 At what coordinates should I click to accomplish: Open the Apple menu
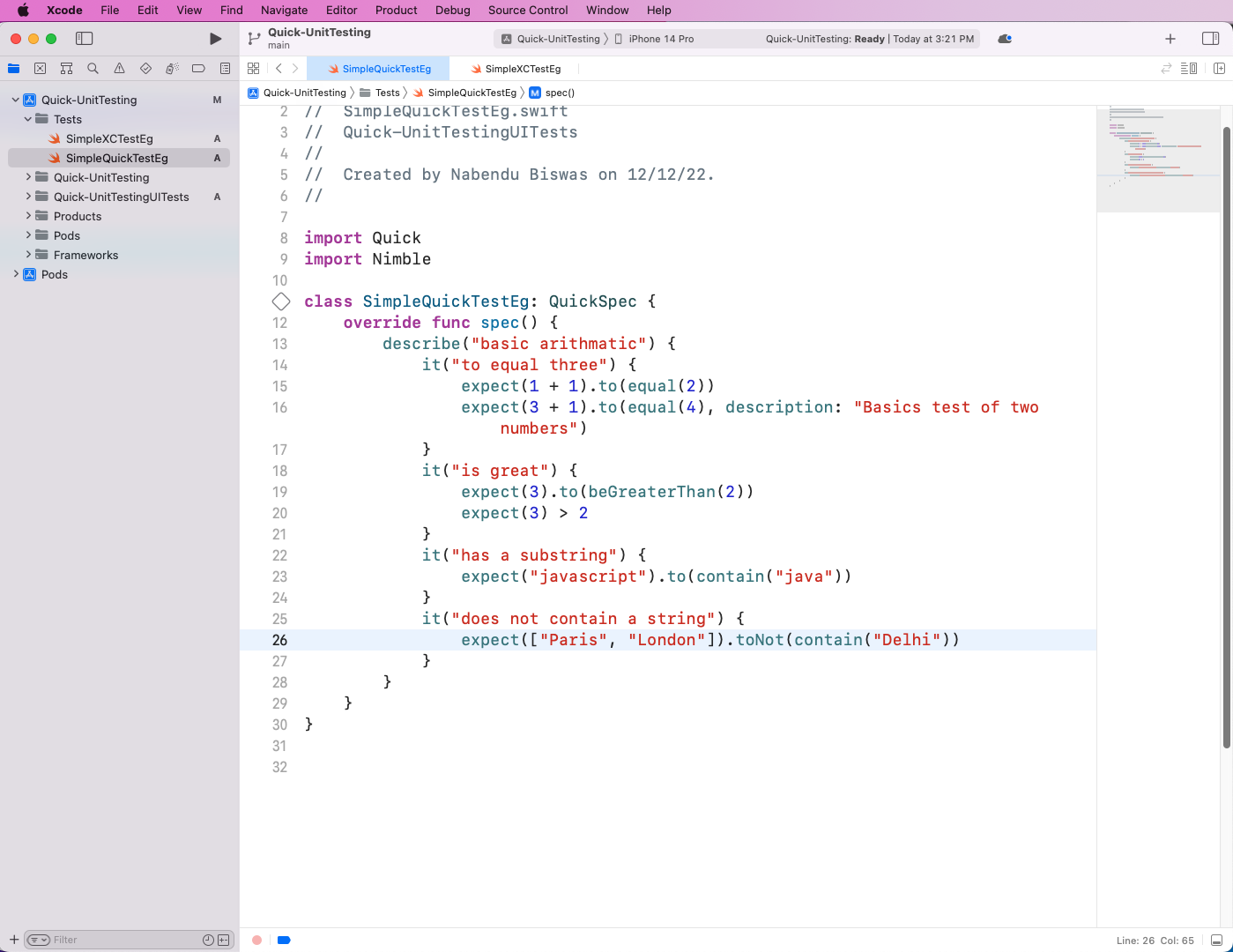(23, 10)
